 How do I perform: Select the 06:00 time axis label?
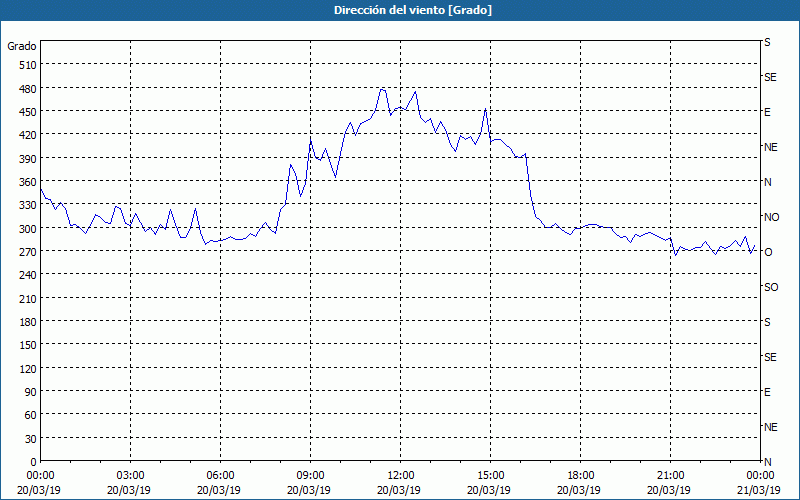coord(220,476)
